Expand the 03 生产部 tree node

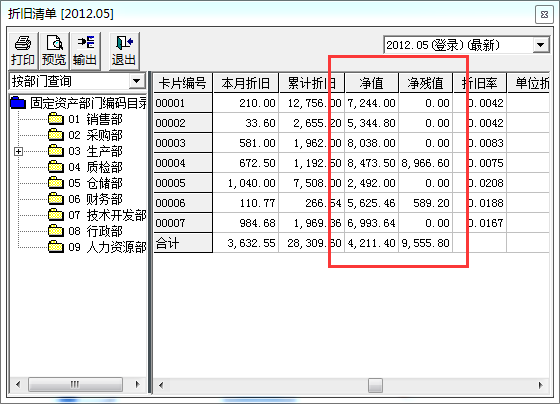tap(18, 151)
